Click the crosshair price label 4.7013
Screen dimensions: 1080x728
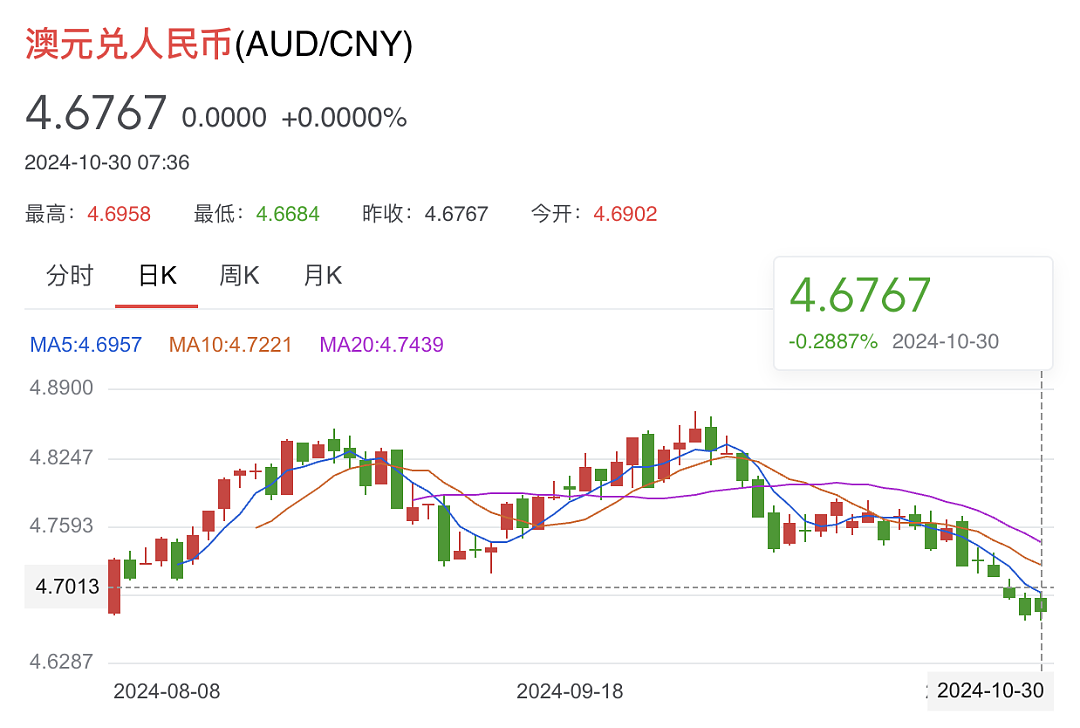pyautogui.click(x=67, y=587)
